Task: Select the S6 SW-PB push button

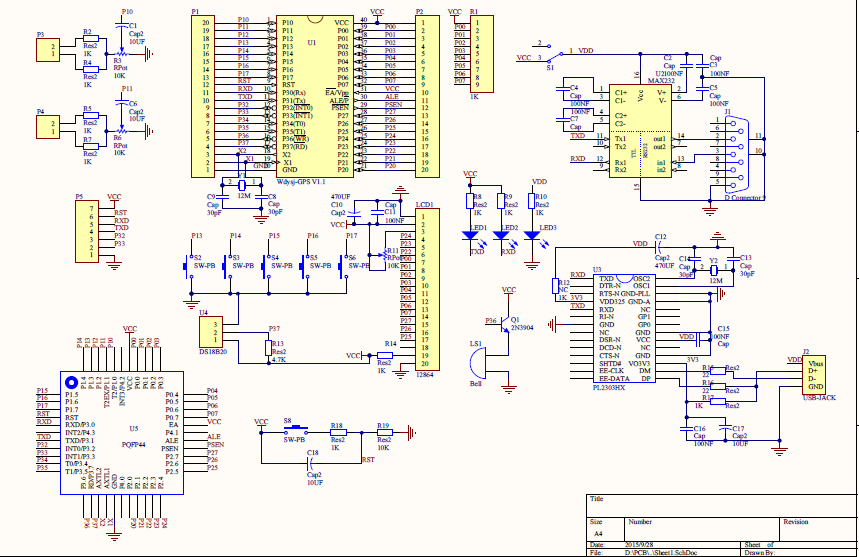Action: tap(343, 267)
